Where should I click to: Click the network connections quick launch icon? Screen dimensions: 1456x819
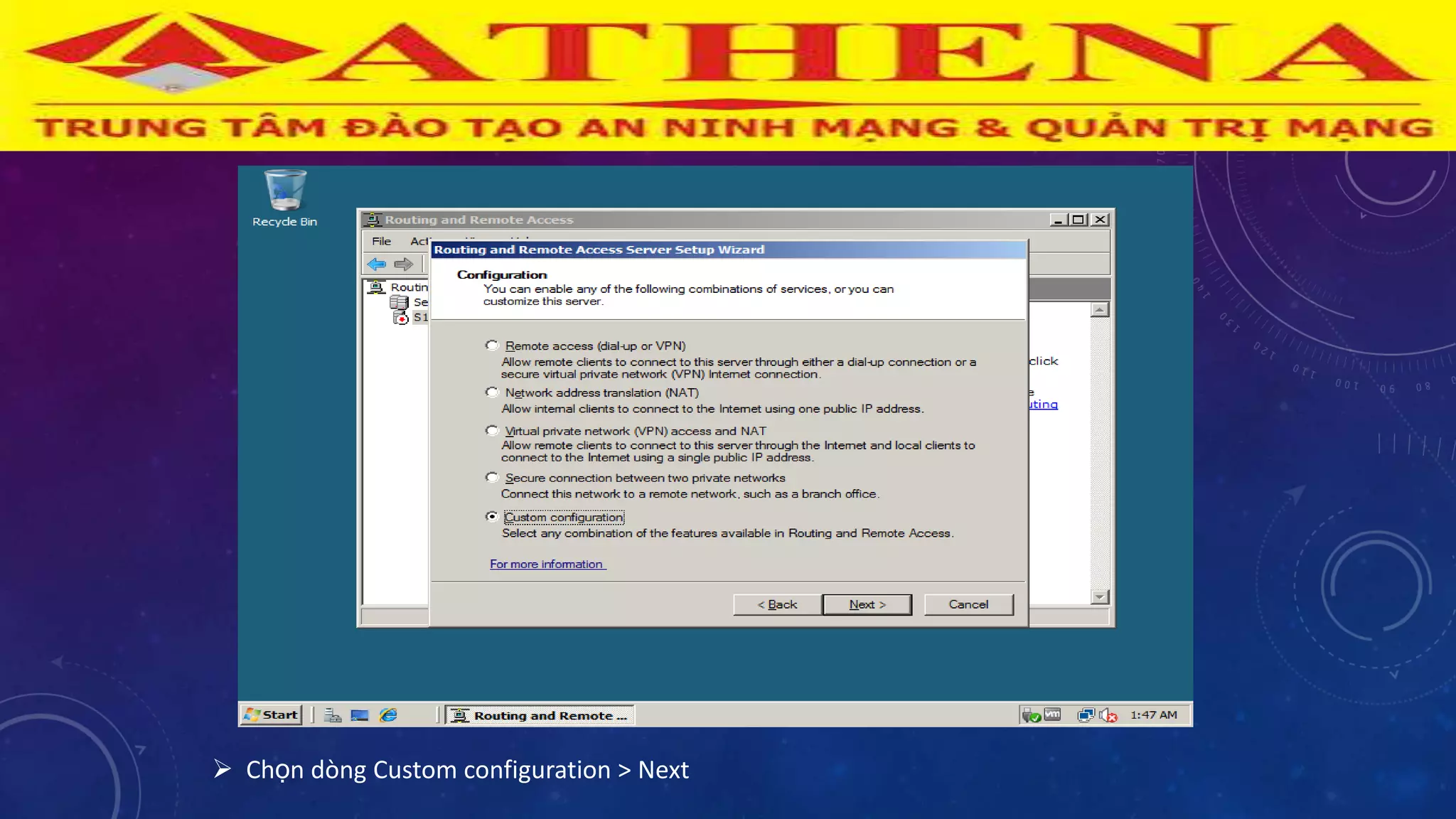[332, 715]
